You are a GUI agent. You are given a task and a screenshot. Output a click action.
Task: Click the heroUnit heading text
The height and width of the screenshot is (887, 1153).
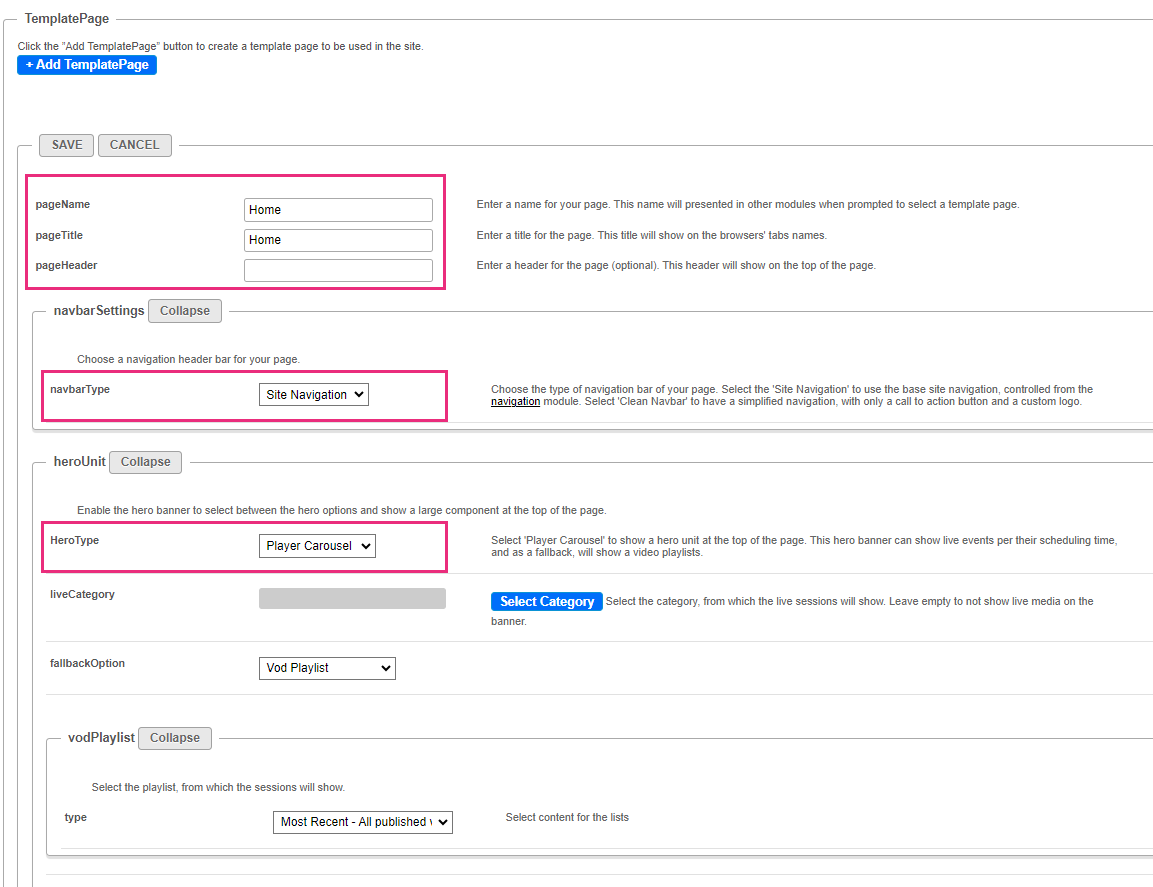coord(79,461)
